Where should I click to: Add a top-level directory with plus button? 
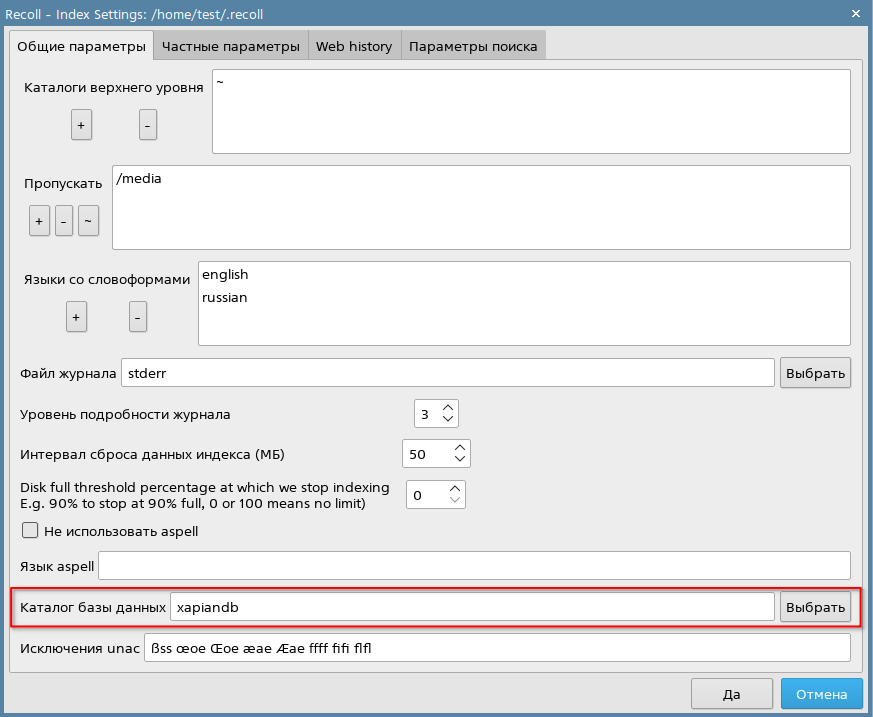click(81, 125)
